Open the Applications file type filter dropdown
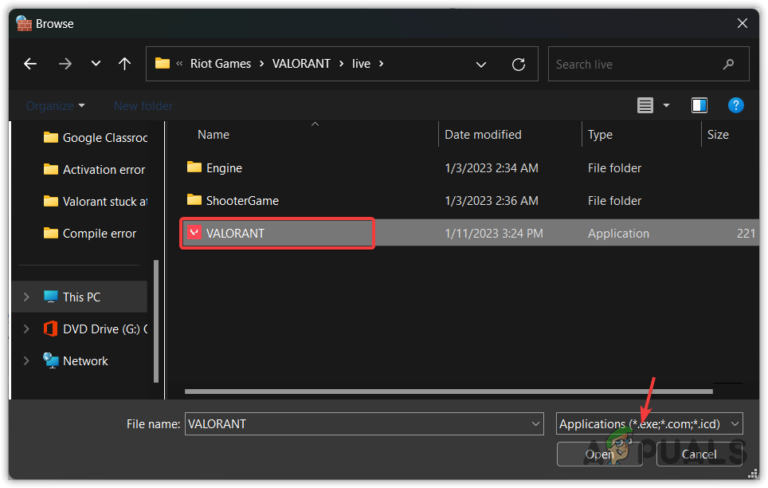Screen dimensions: 768x488 coord(649,424)
